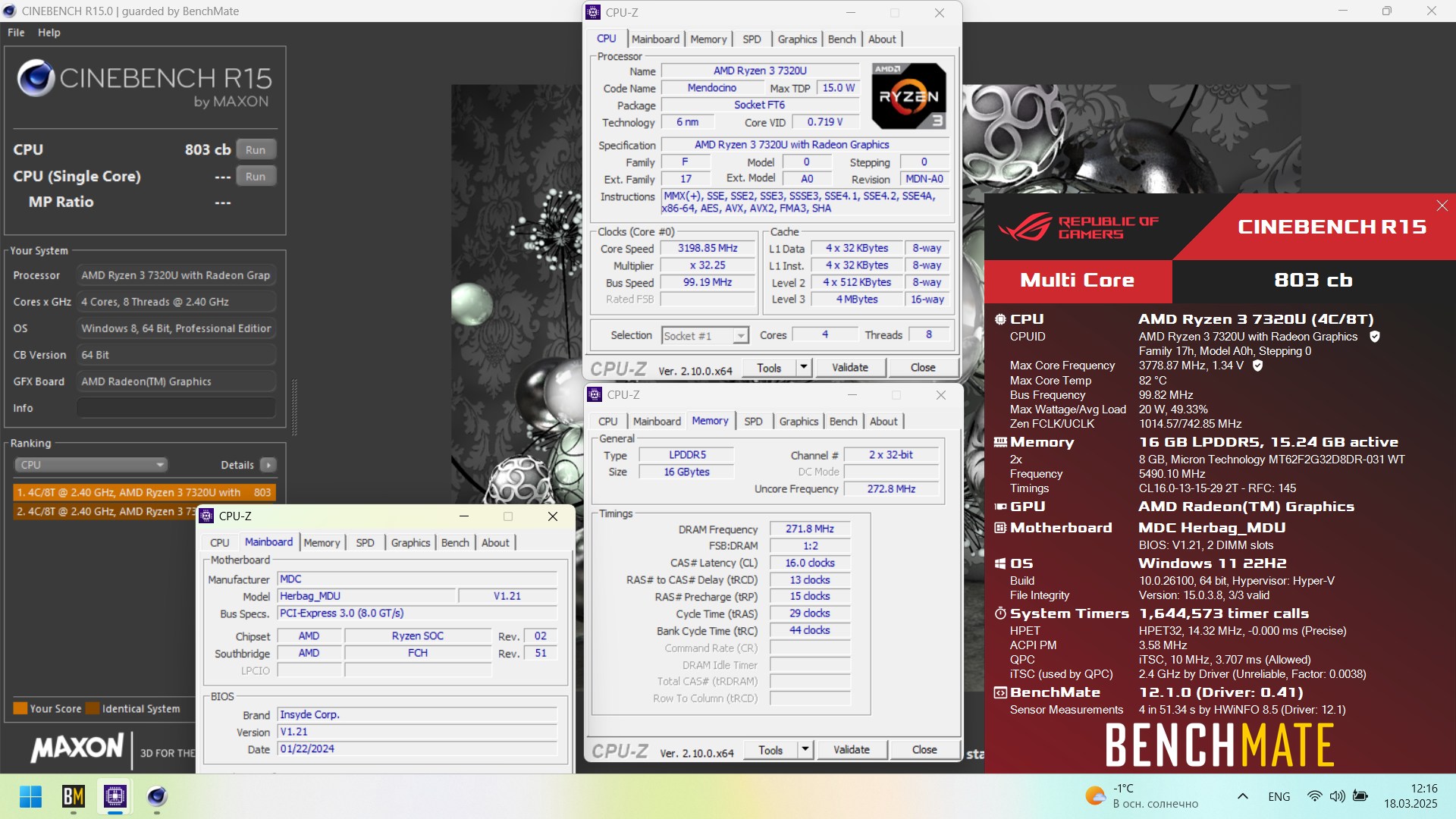
Task: Click the BIOS Version V1.21 field
Action: click(x=417, y=733)
